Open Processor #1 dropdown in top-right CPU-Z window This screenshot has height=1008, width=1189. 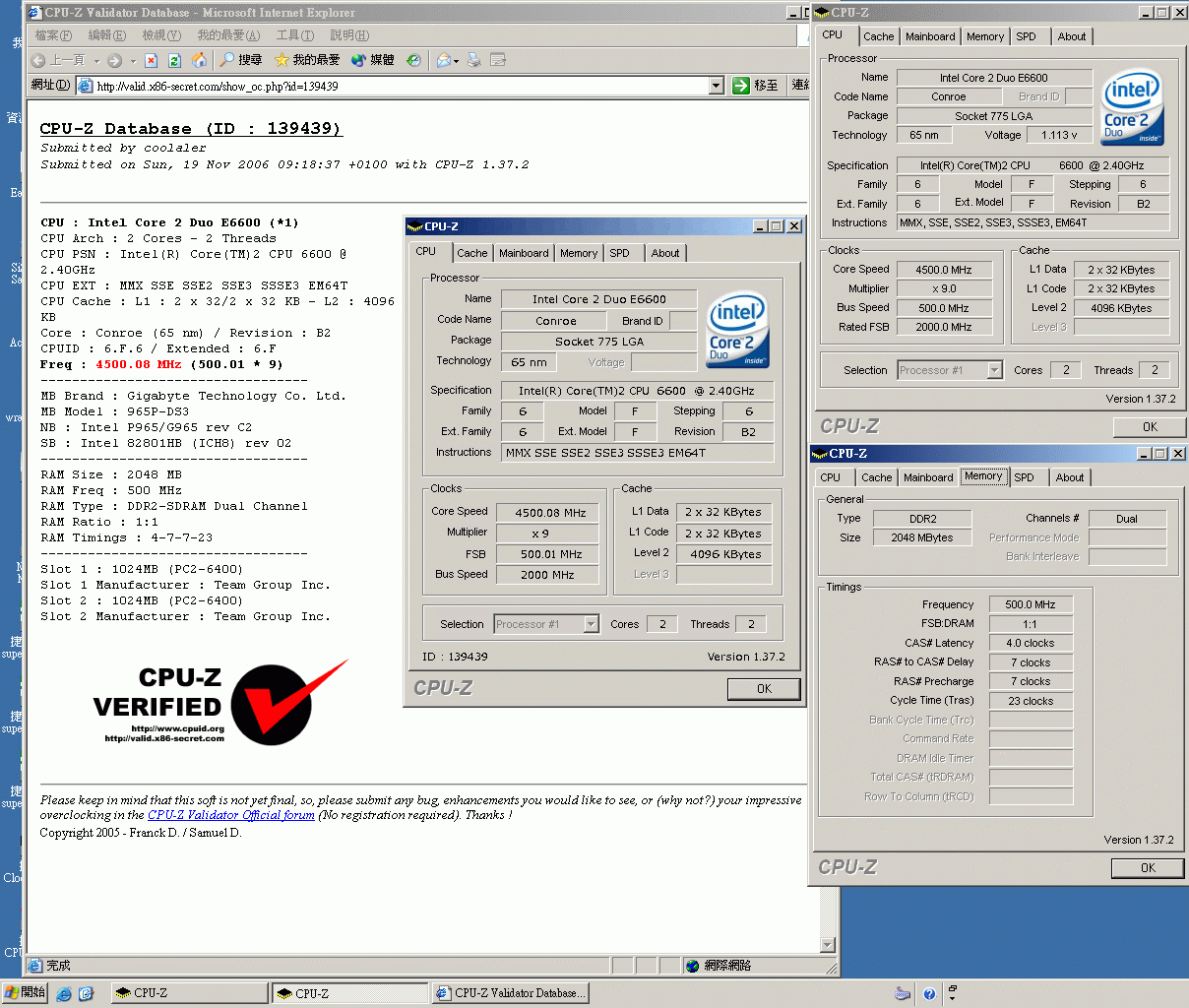point(995,370)
